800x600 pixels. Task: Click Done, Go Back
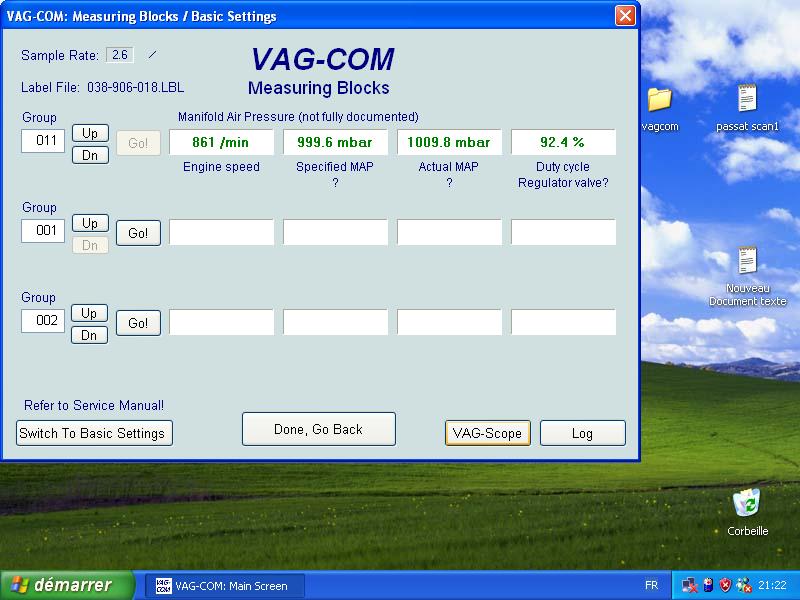[319, 429]
